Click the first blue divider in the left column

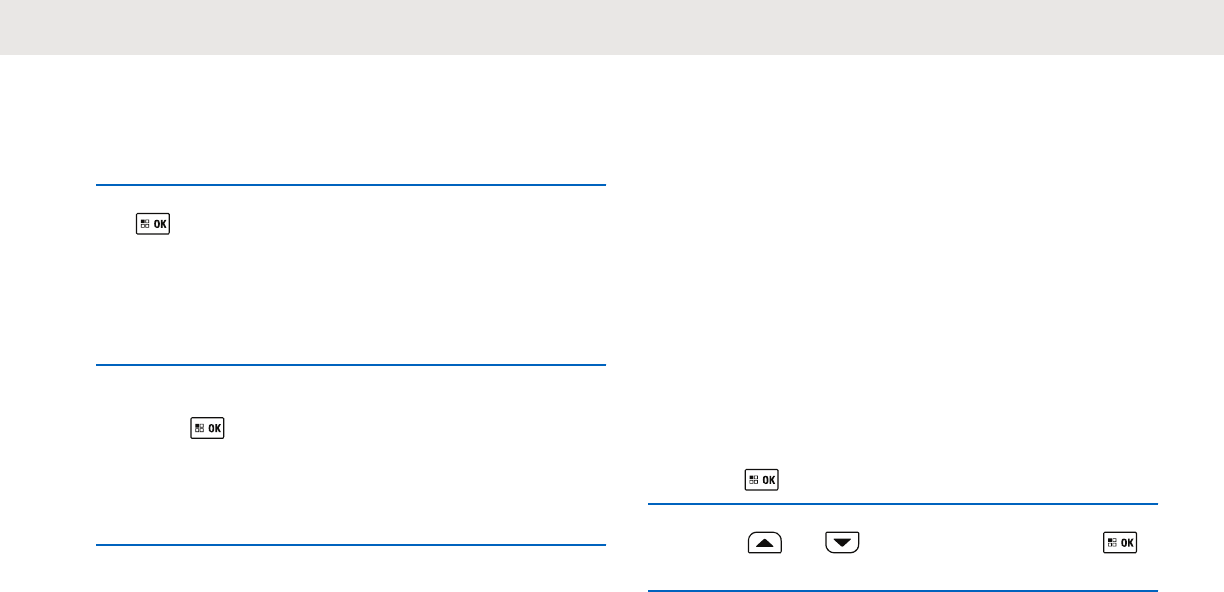pyautogui.click(x=351, y=185)
